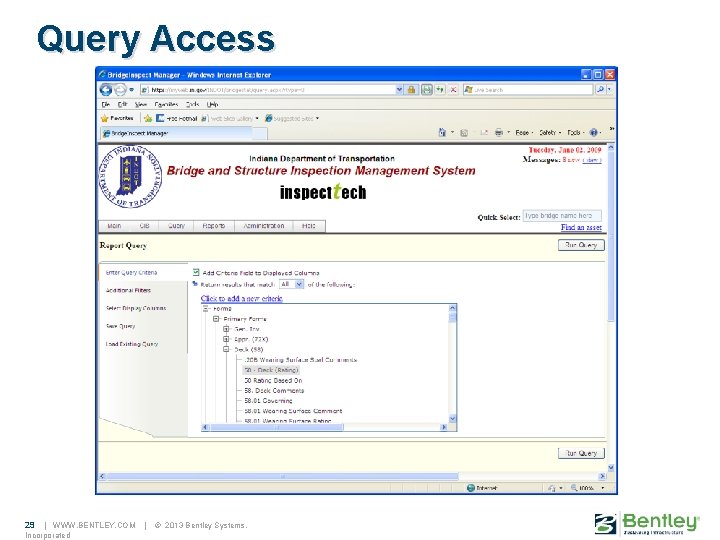This screenshot has width=720, height=540.
Task: Open the Suggested Sites favorite
Action: click(292, 118)
